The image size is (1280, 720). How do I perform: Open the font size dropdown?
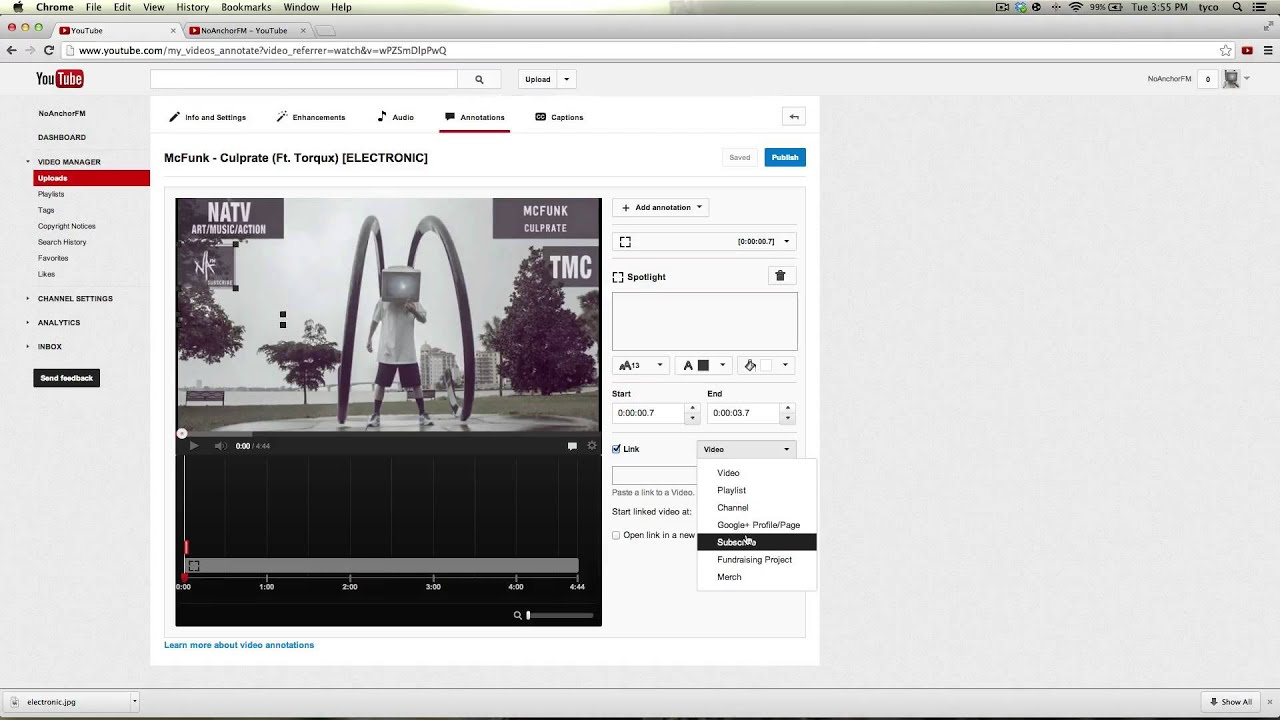[641, 365]
